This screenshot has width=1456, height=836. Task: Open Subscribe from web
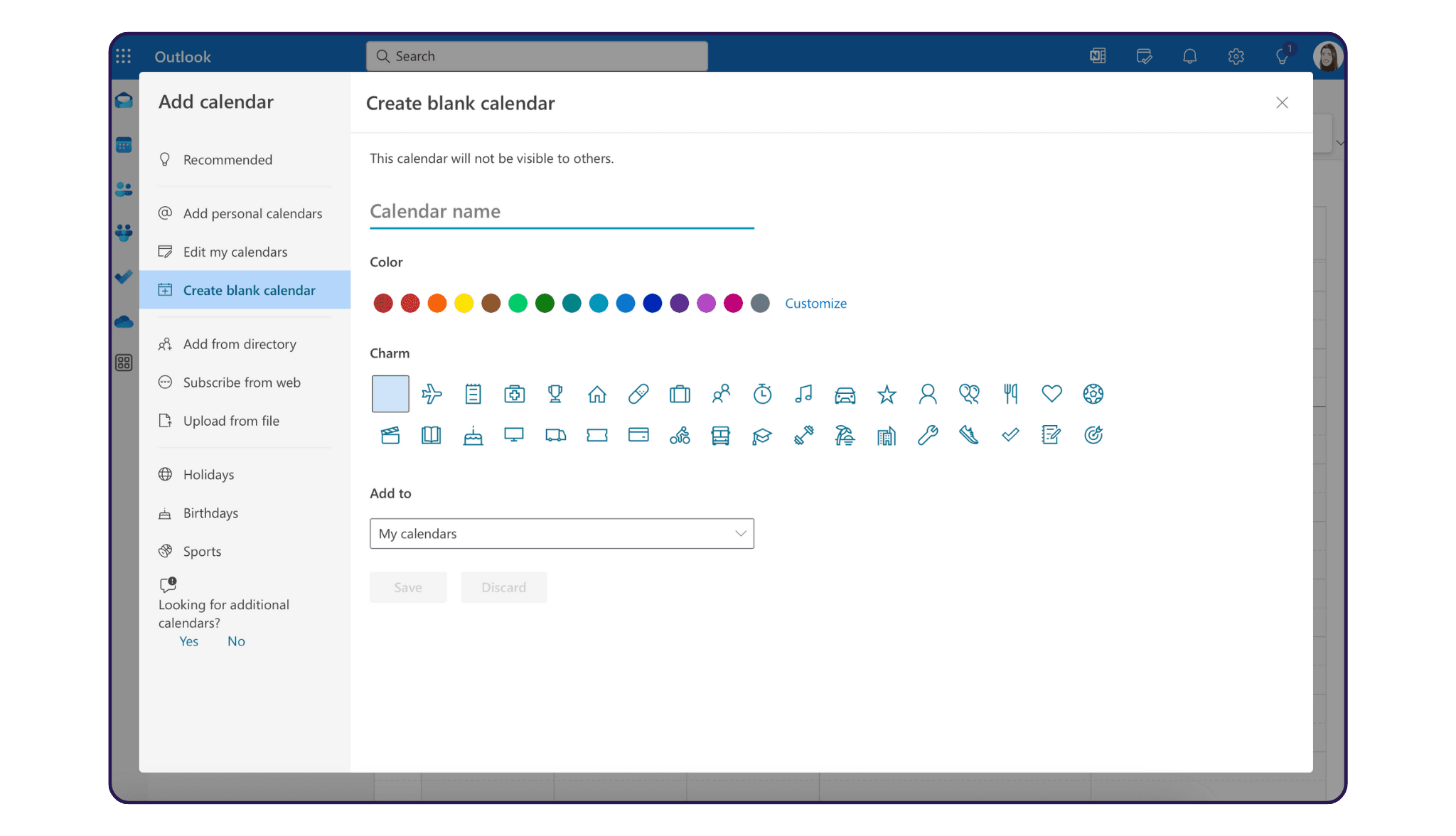tap(245, 382)
